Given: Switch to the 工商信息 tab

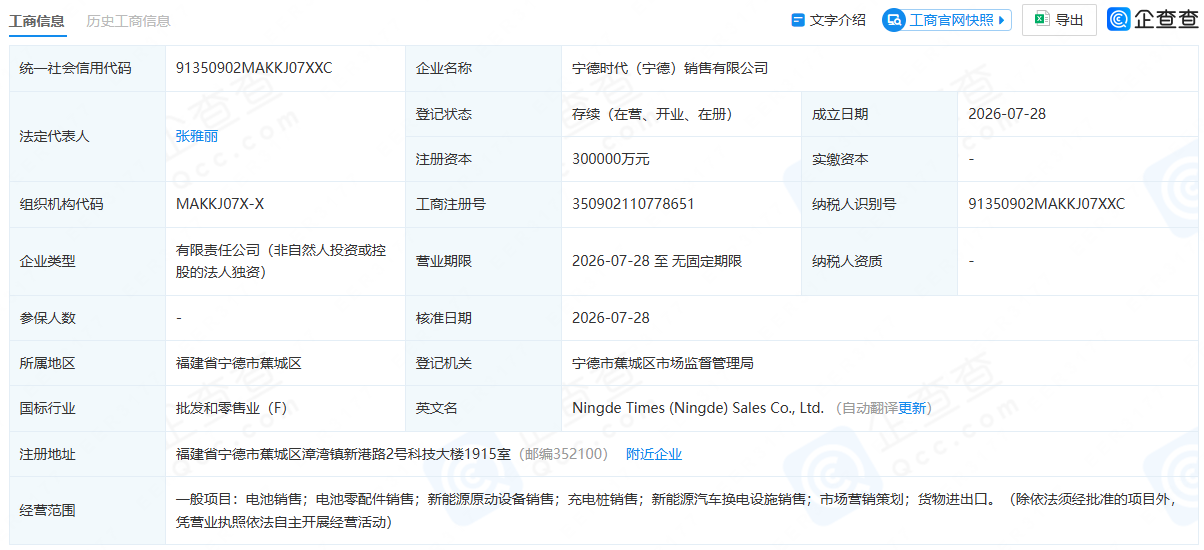Looking at the screenshot, I should [x=37, y=20].
